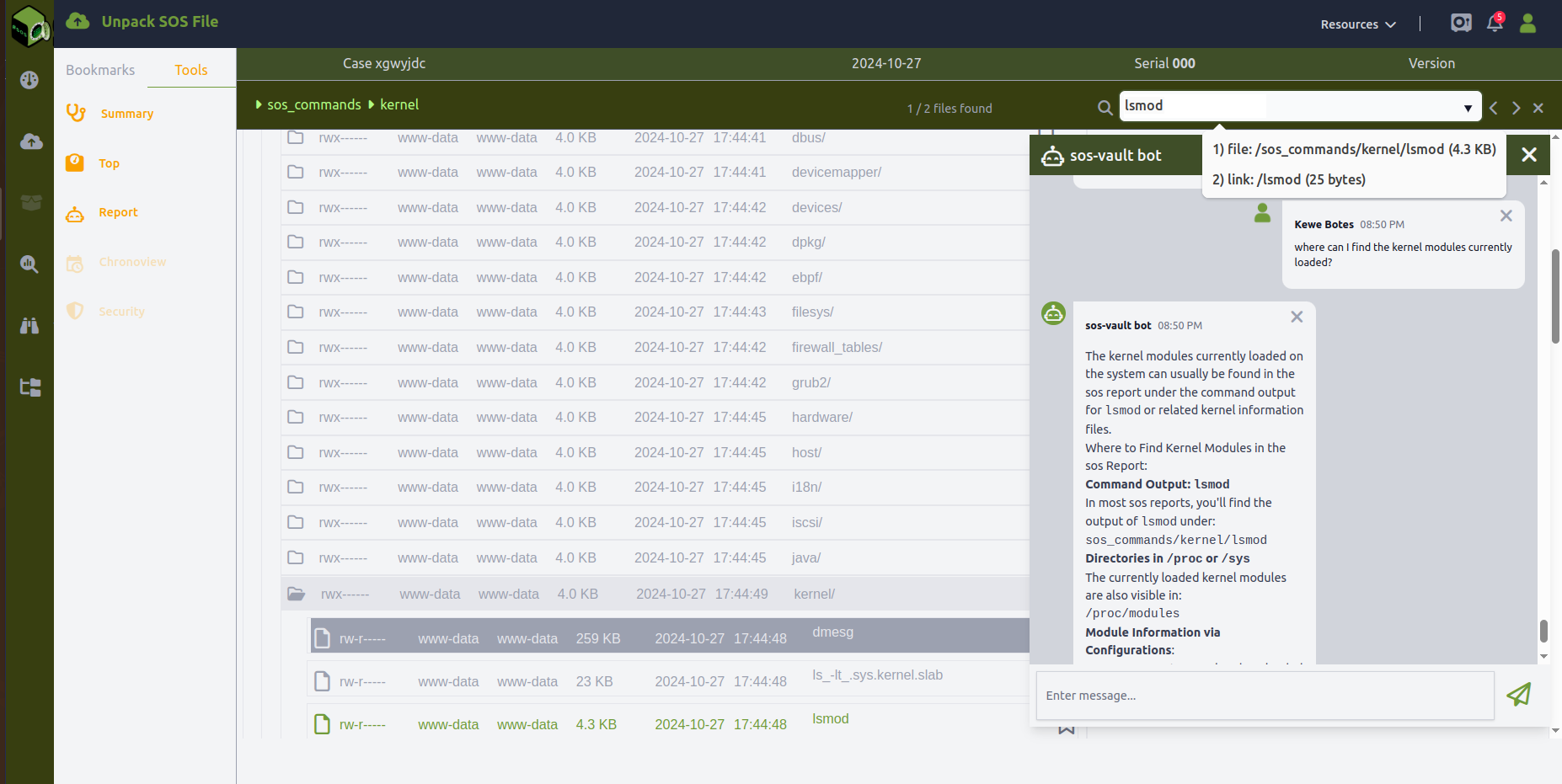Open the dmesg file
The height and width of the screenshot is (784, 1562).
tap(833, 632)
